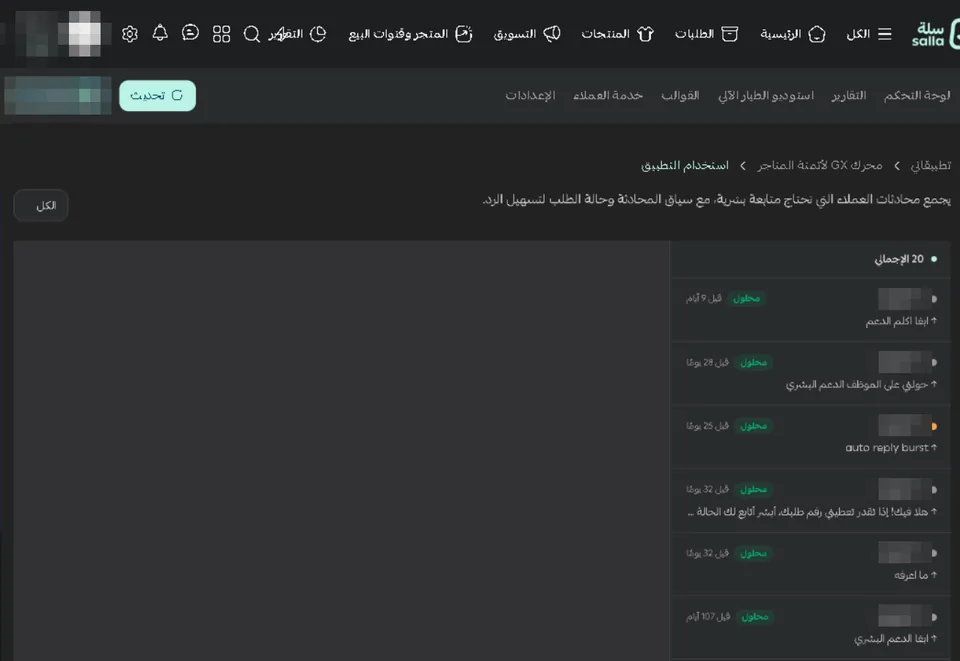Open المتجر وقنوات البيع menu

click(x=410, y=34)
